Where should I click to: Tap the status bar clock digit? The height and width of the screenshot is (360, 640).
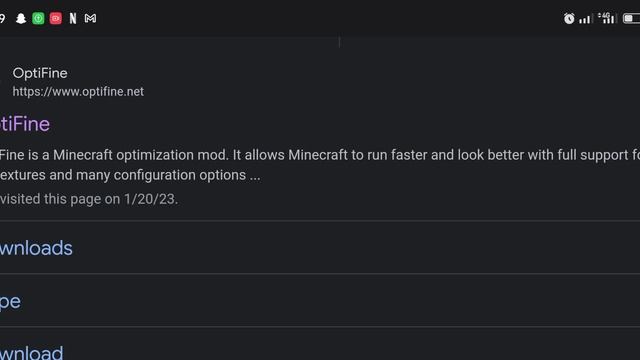pyautogui.click(x=2, y=18)
